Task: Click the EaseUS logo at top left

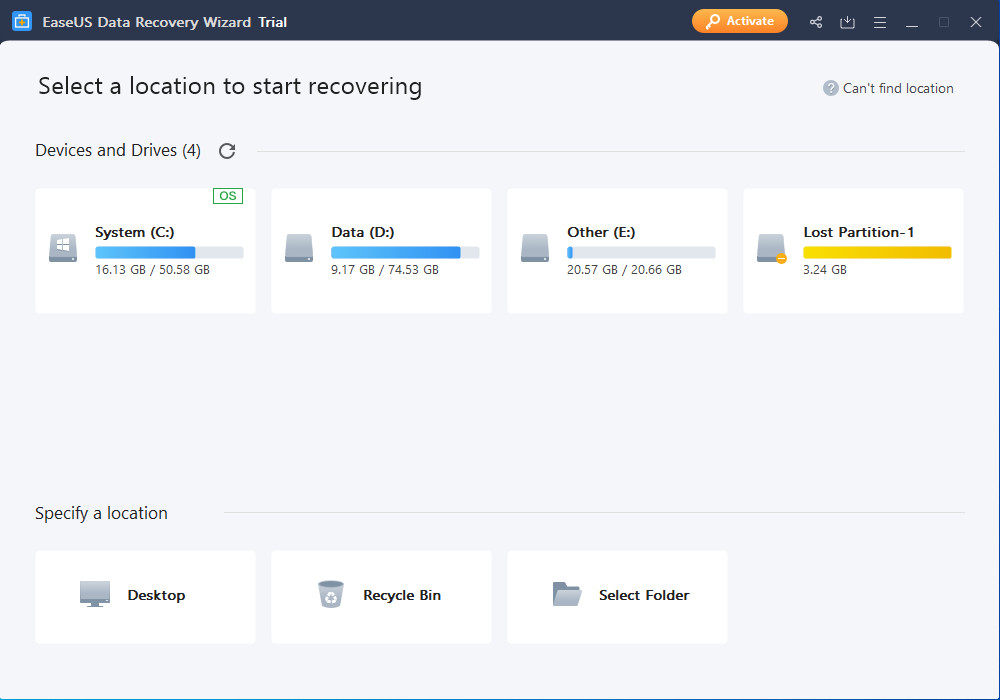Action: [22, 20]
